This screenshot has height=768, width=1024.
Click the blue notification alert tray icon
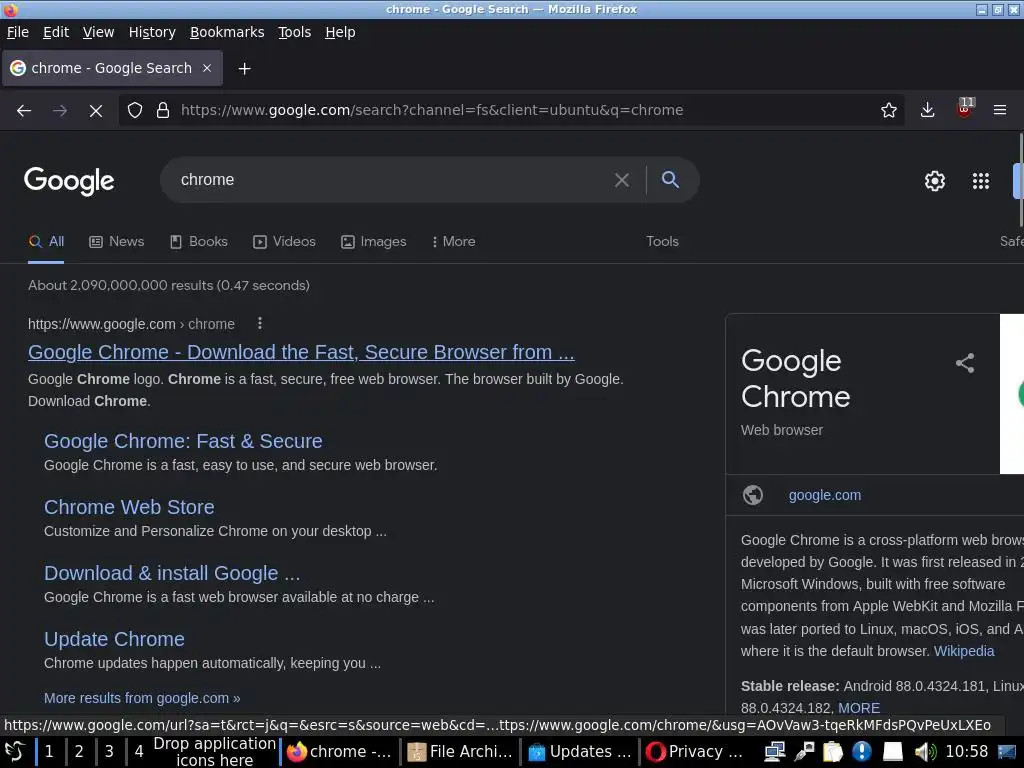coord(862,752)
